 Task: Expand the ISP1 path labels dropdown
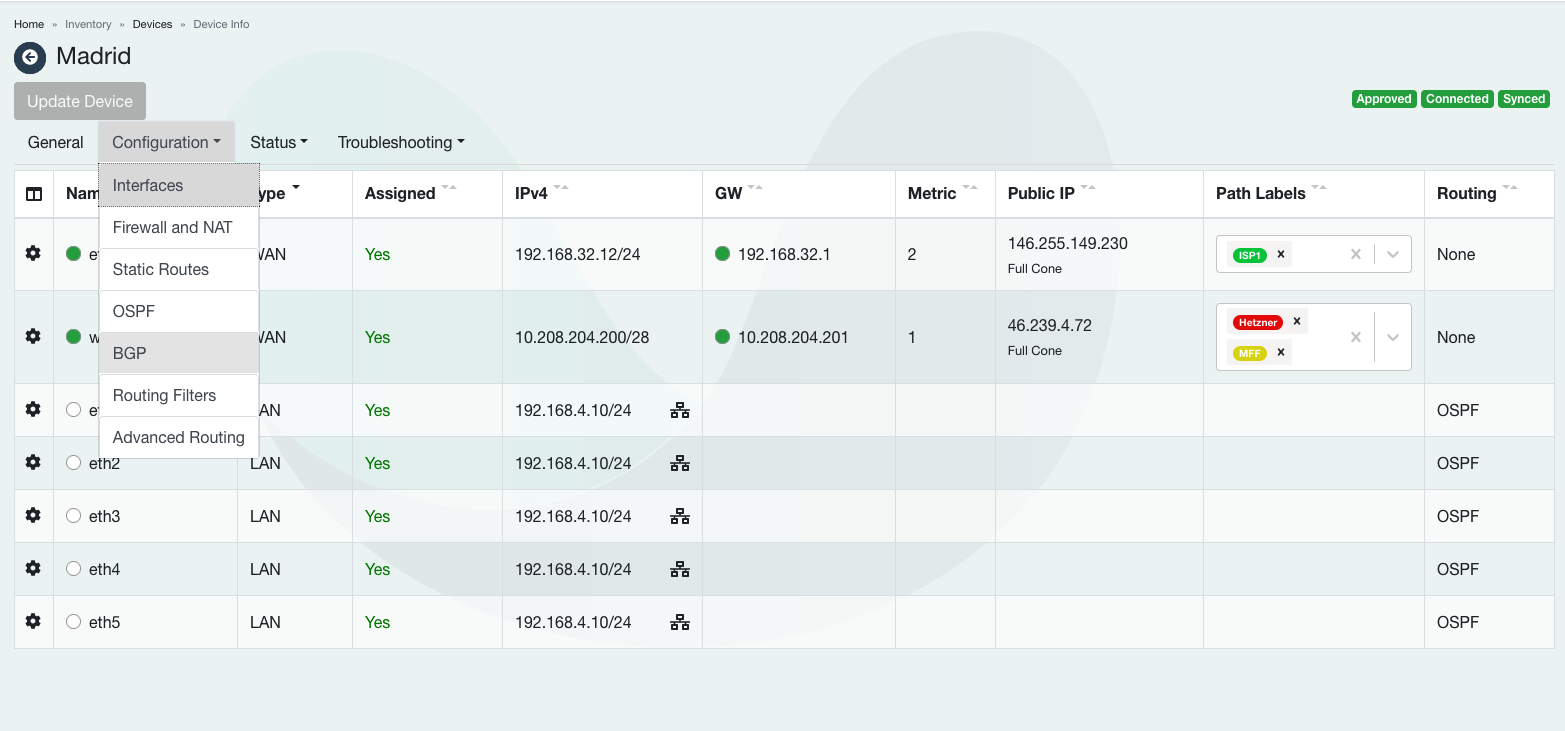pos(1392,254)
